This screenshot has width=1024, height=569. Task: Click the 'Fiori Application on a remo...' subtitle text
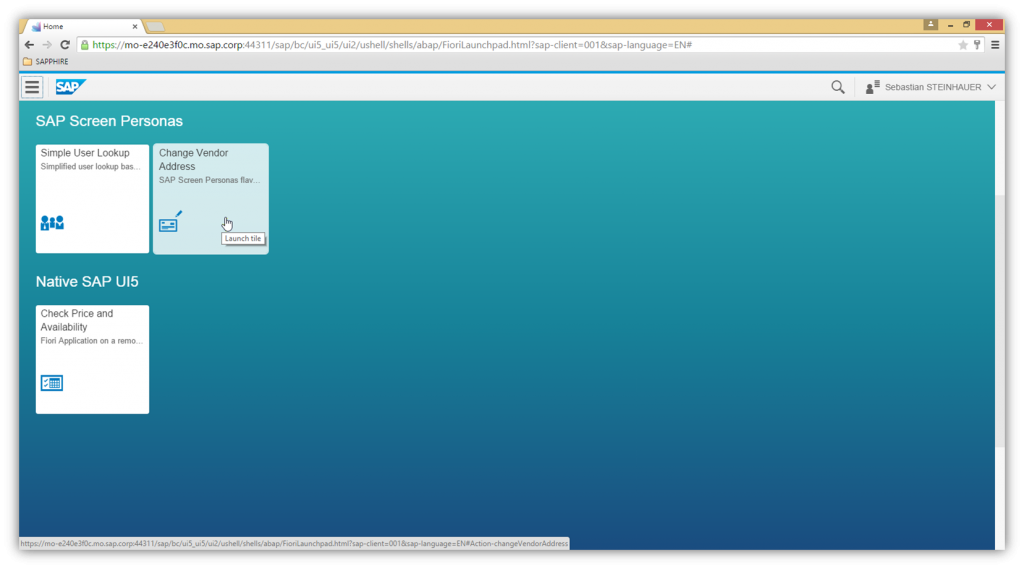pyautogui.click(x=91, y=341)
